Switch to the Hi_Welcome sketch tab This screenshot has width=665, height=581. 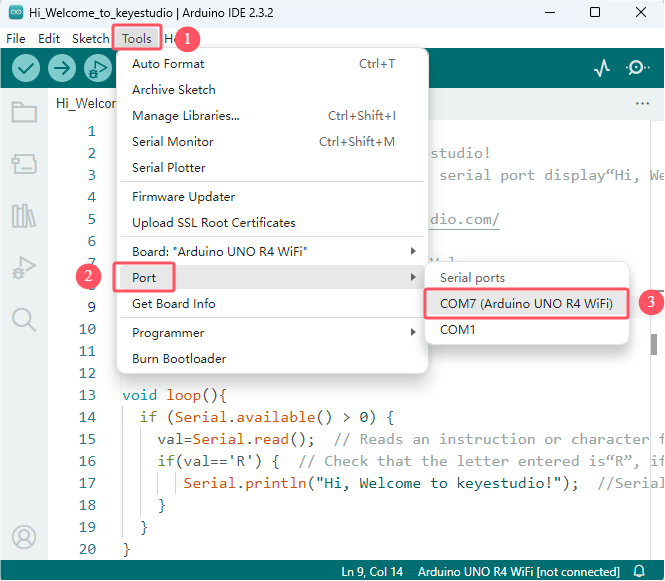85,103
